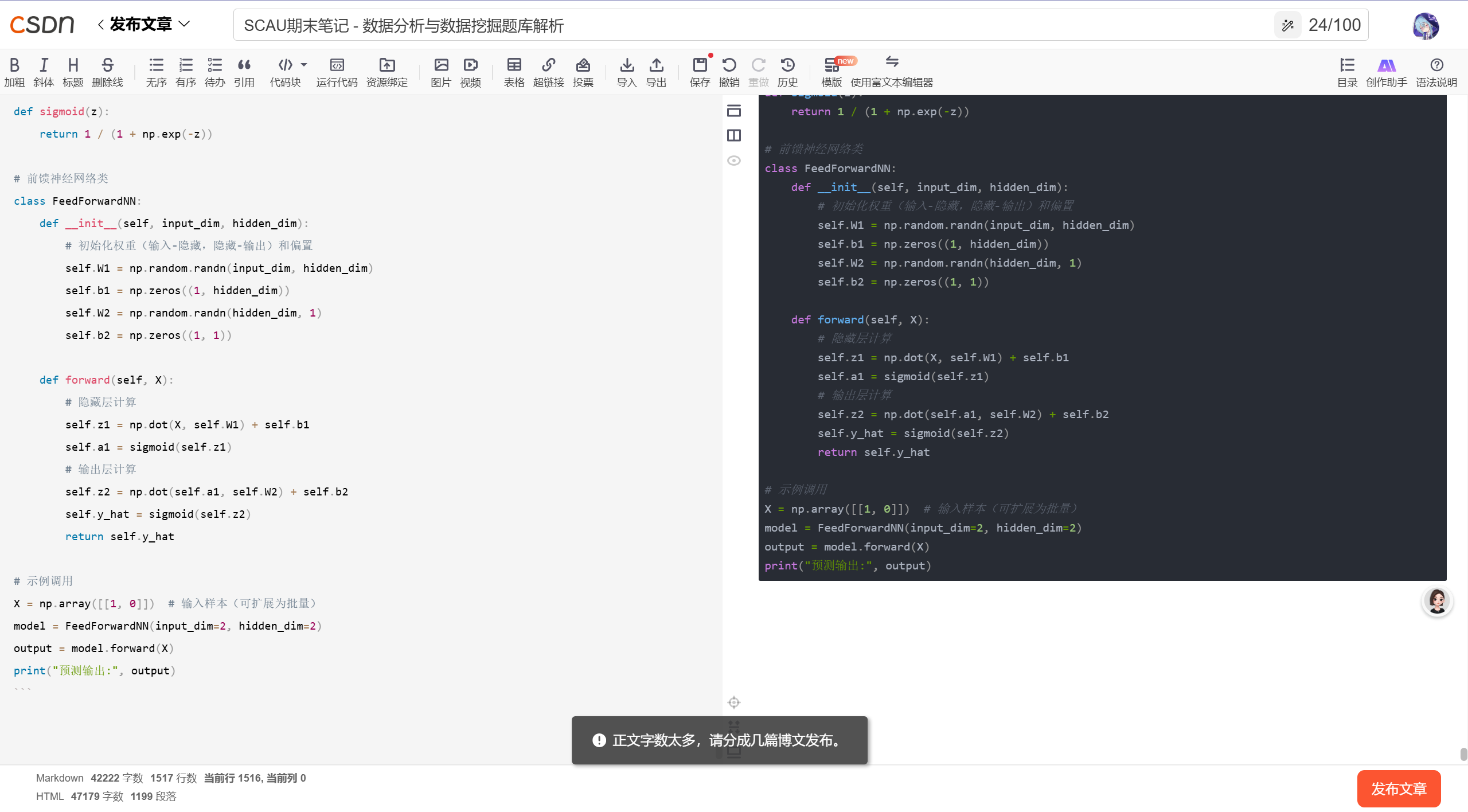Viewport: 1468px width, 812px height.
Task: Click the 47179 字数 HTML character count
Action: point(97,797)
